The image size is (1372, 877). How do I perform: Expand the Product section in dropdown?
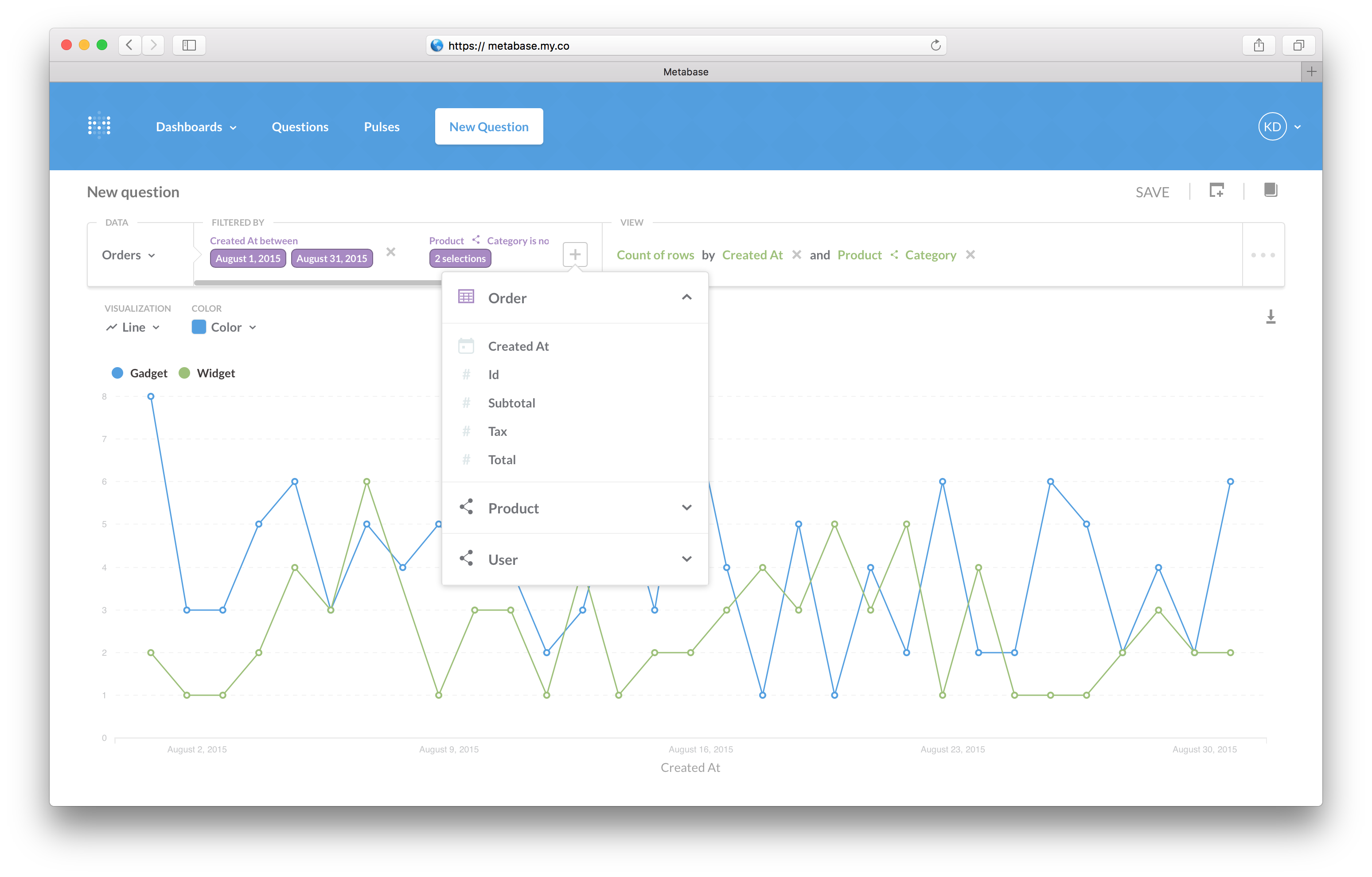tap(686, 506)
